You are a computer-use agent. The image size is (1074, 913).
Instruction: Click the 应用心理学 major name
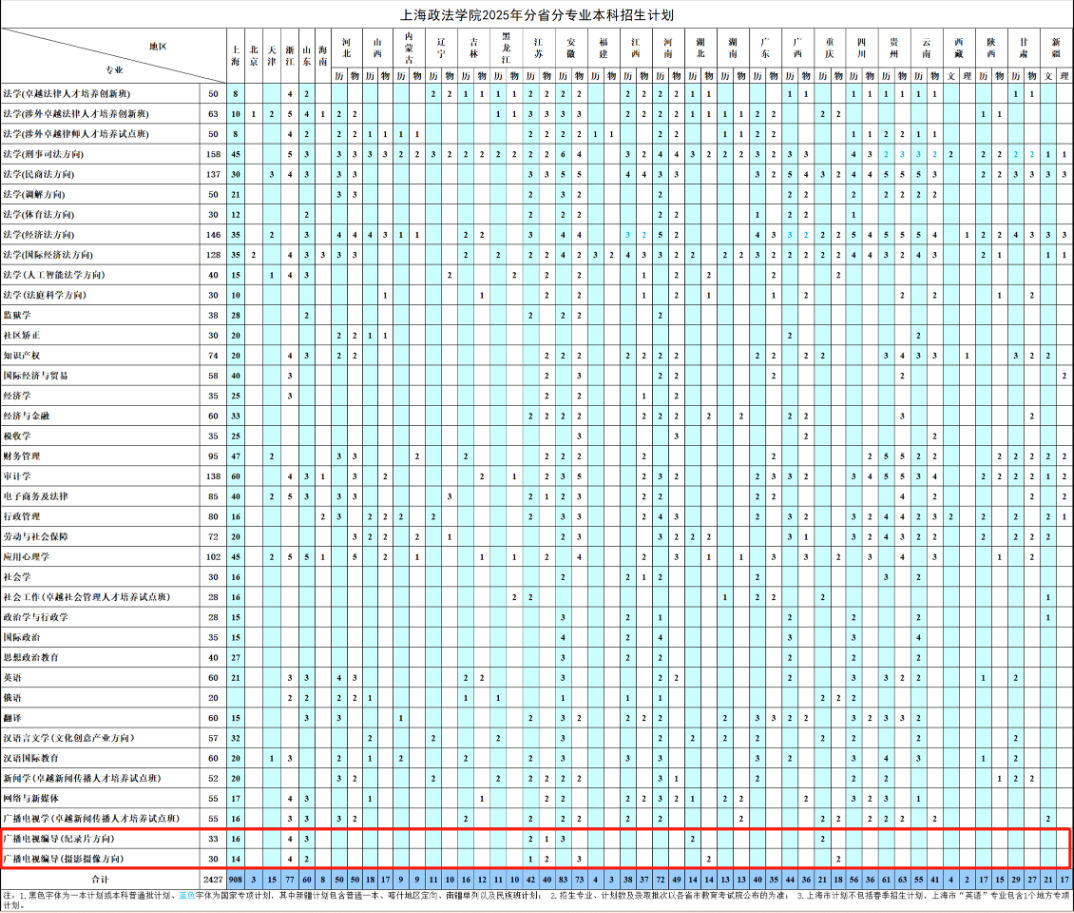coord(26,557)
